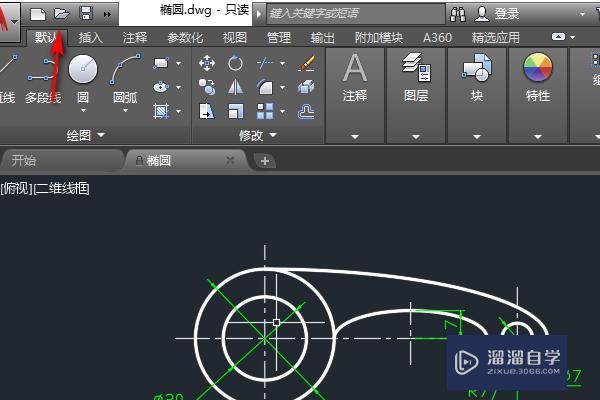The image size is (600, 400).
Task: Select the Stretch tool
Action: coord(207,111)
